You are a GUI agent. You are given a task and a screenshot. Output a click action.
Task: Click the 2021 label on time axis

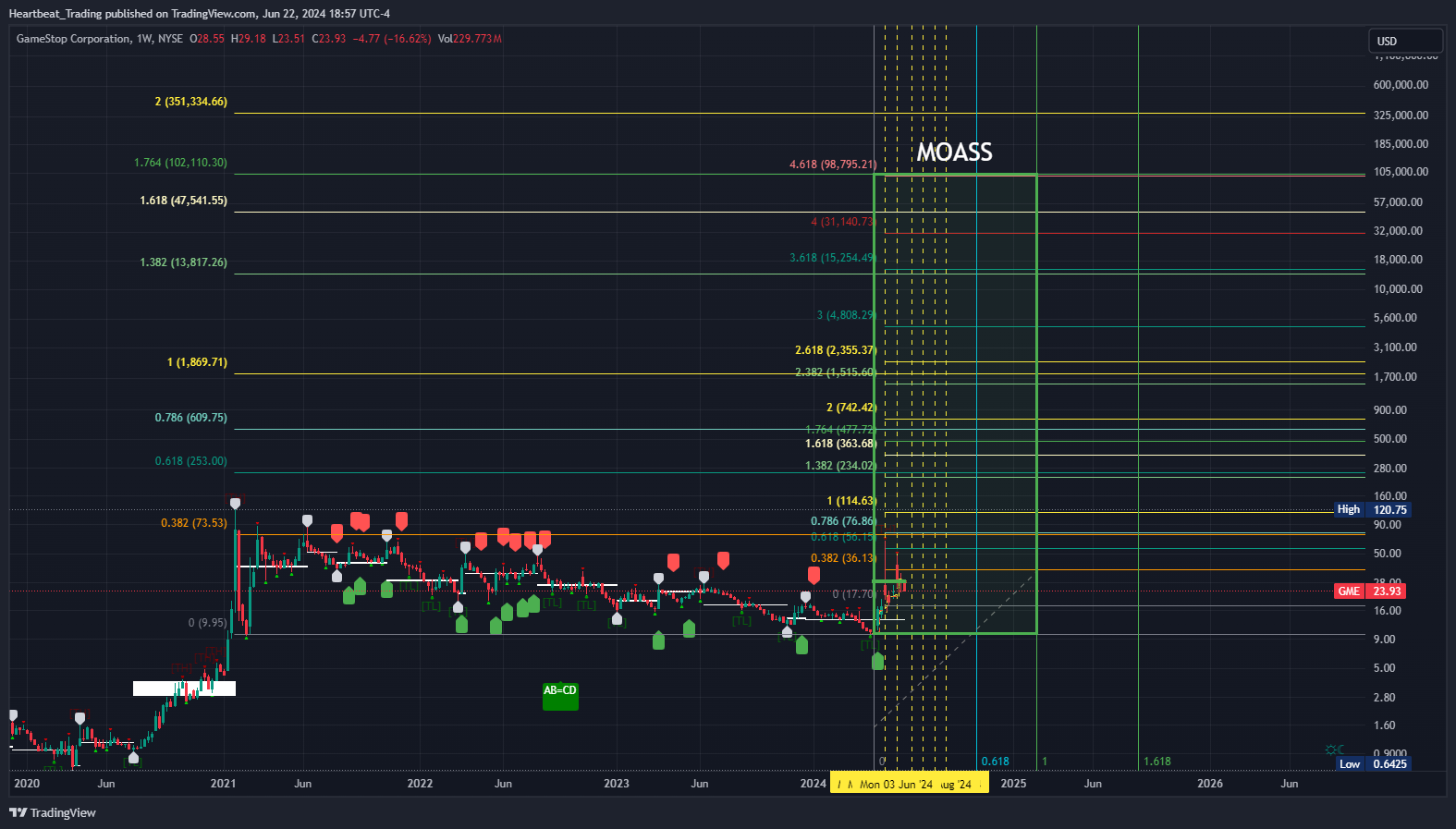tap(223, 784)
